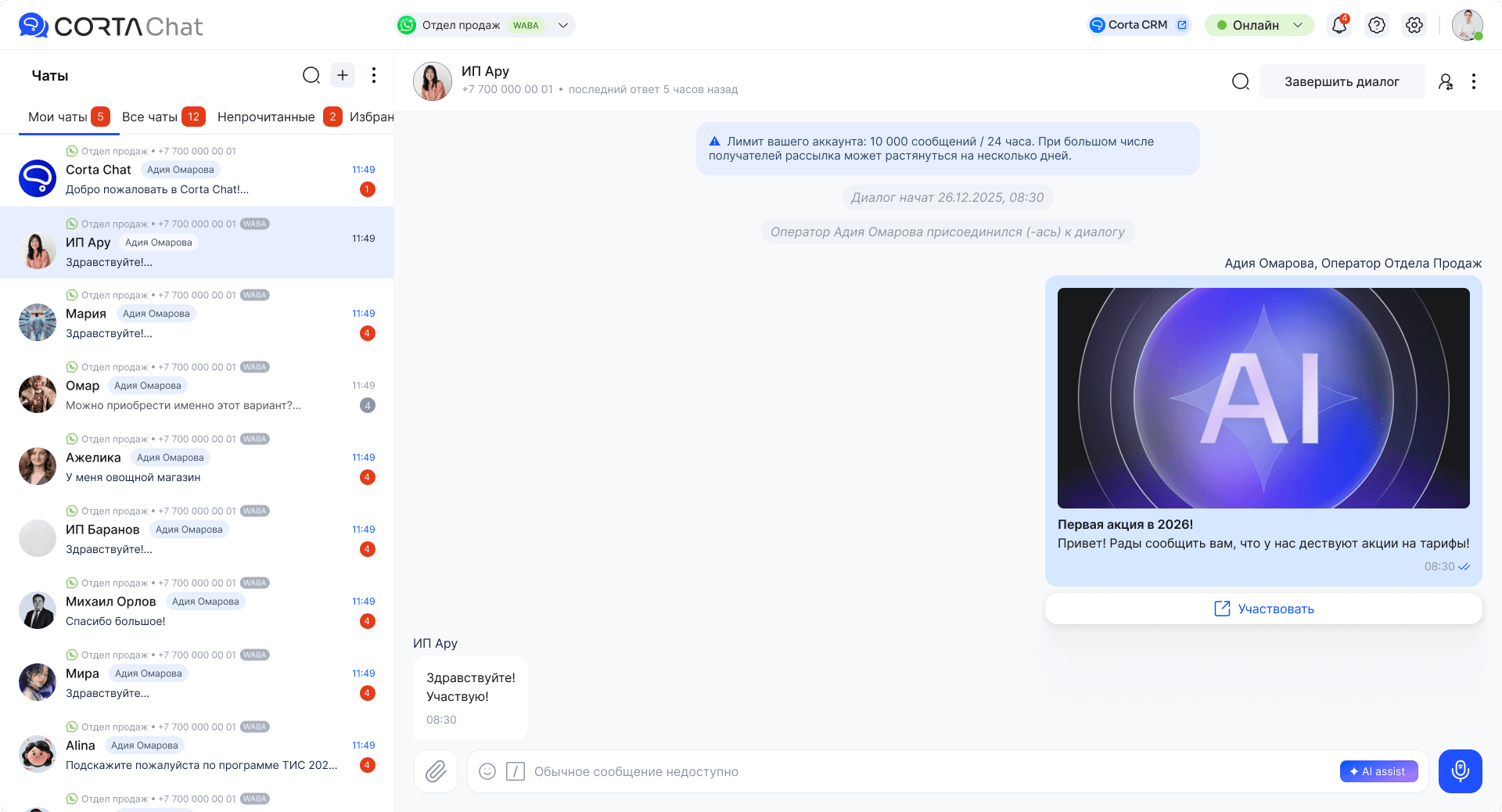Click the ИП Ару avatar in dialog header
1502x812 pixels.
[x=433, y=81]
